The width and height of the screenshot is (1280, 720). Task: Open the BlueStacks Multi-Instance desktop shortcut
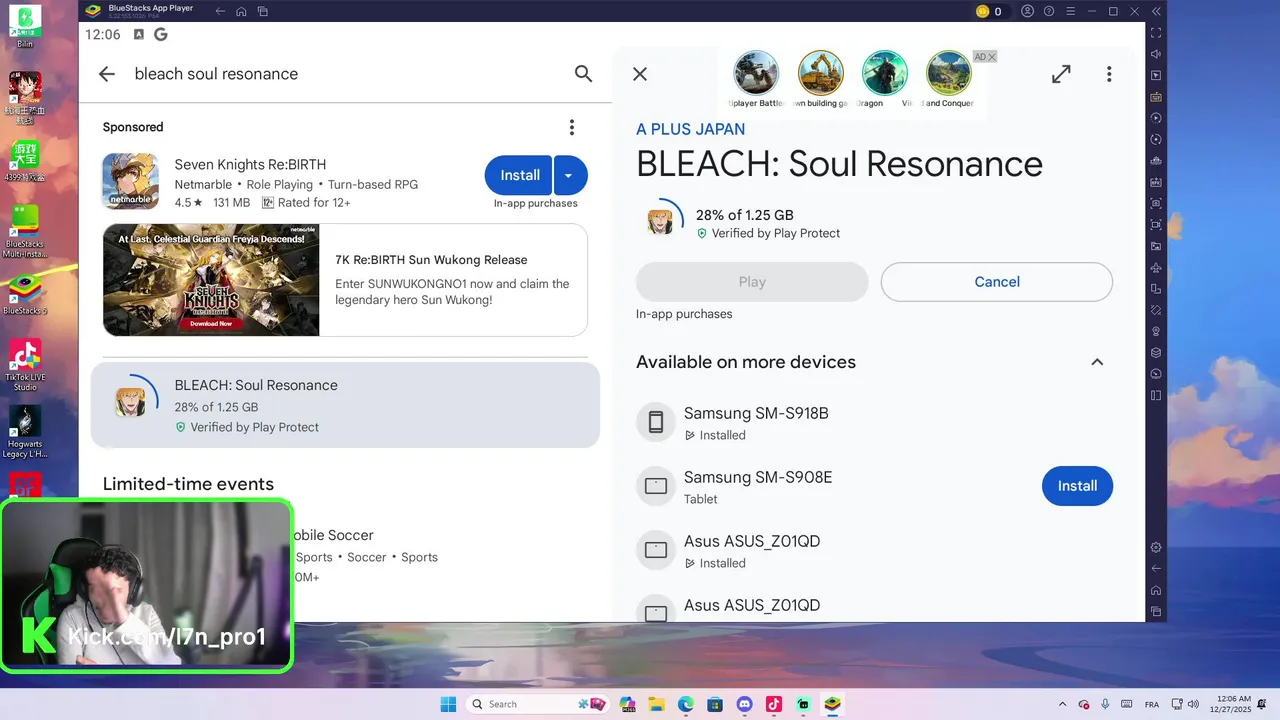point(25,231)
